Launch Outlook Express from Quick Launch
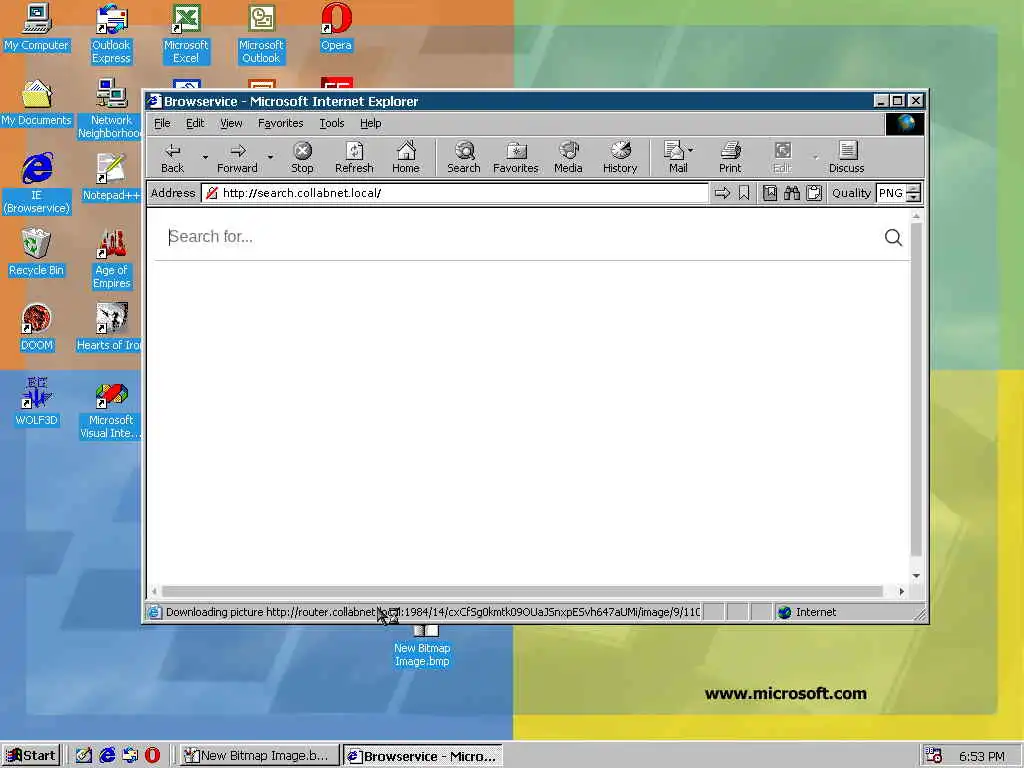This screenshot has height=768, width=1024. [130, 756]
